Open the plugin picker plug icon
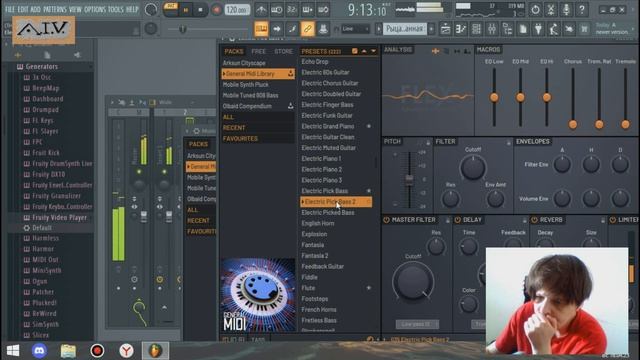Viewport: 640px width, 360px height. [538, 29]
